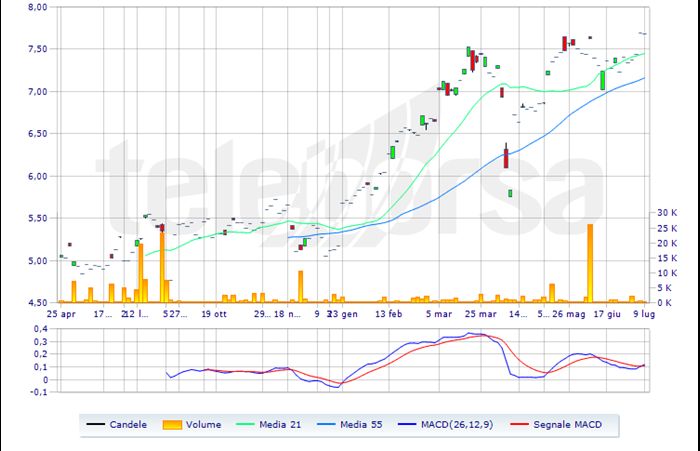Screen dimensions: 700x451
Task: Click the 19 ott date label
Action: coord(214,314)
